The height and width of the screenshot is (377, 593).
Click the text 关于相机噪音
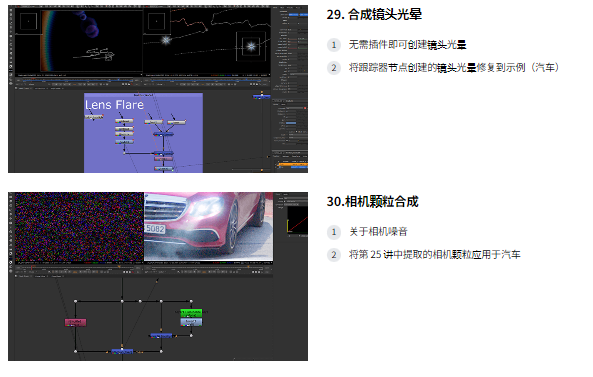[378, 231]
